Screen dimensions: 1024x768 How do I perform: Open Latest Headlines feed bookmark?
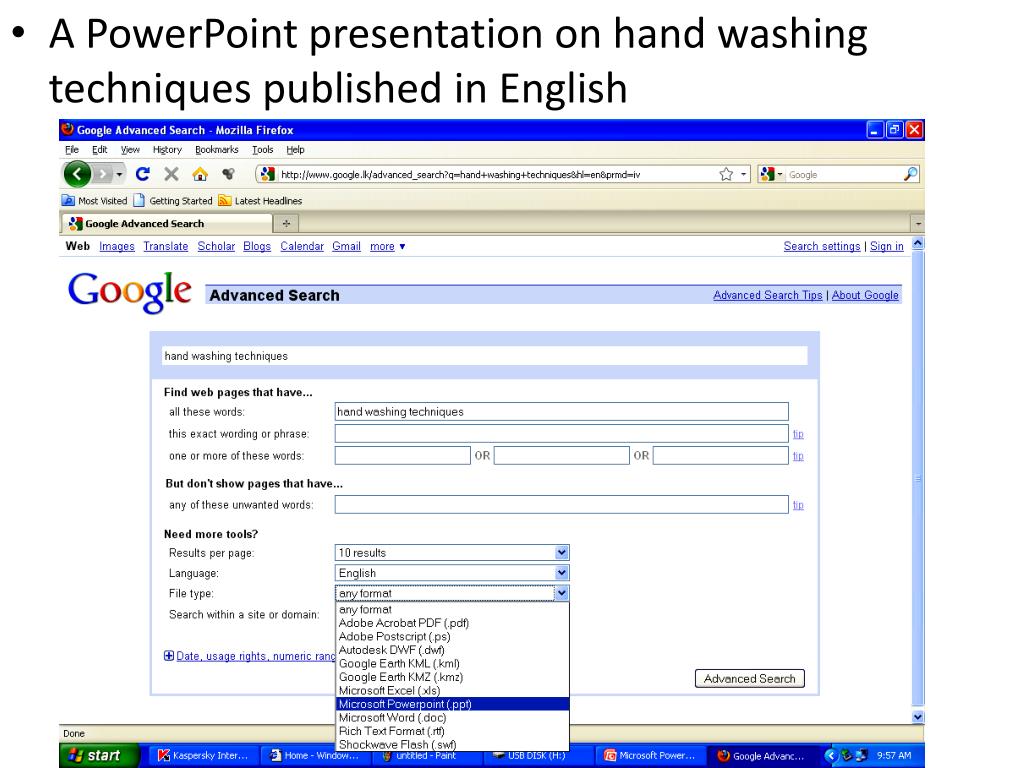click(x=261, y=200)
